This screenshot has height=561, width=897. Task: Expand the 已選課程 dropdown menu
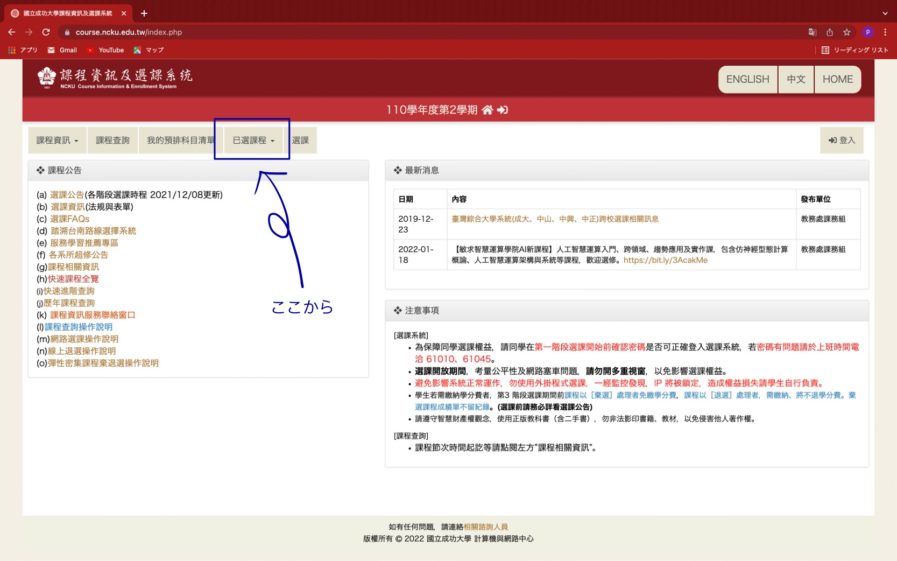click(x=253, y=141)
